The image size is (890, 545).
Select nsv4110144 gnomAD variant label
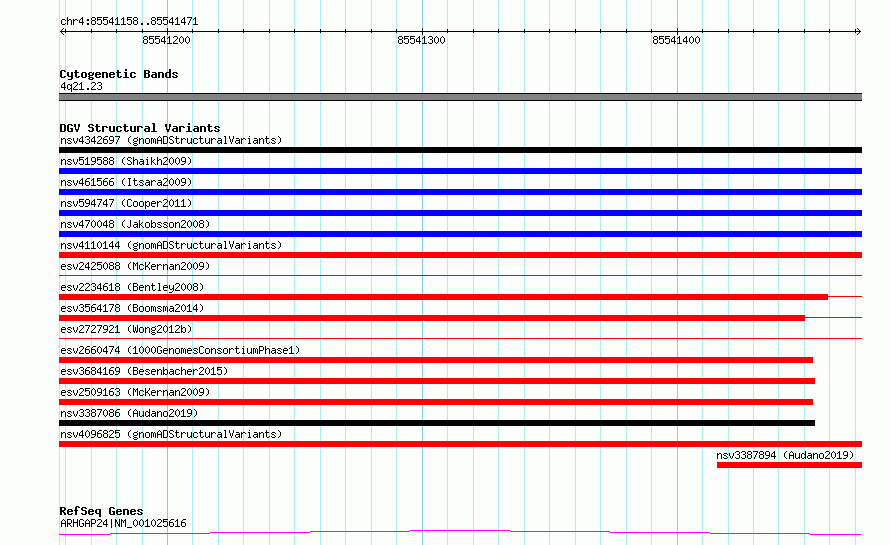pyautogui.click(x=171, y=245)
